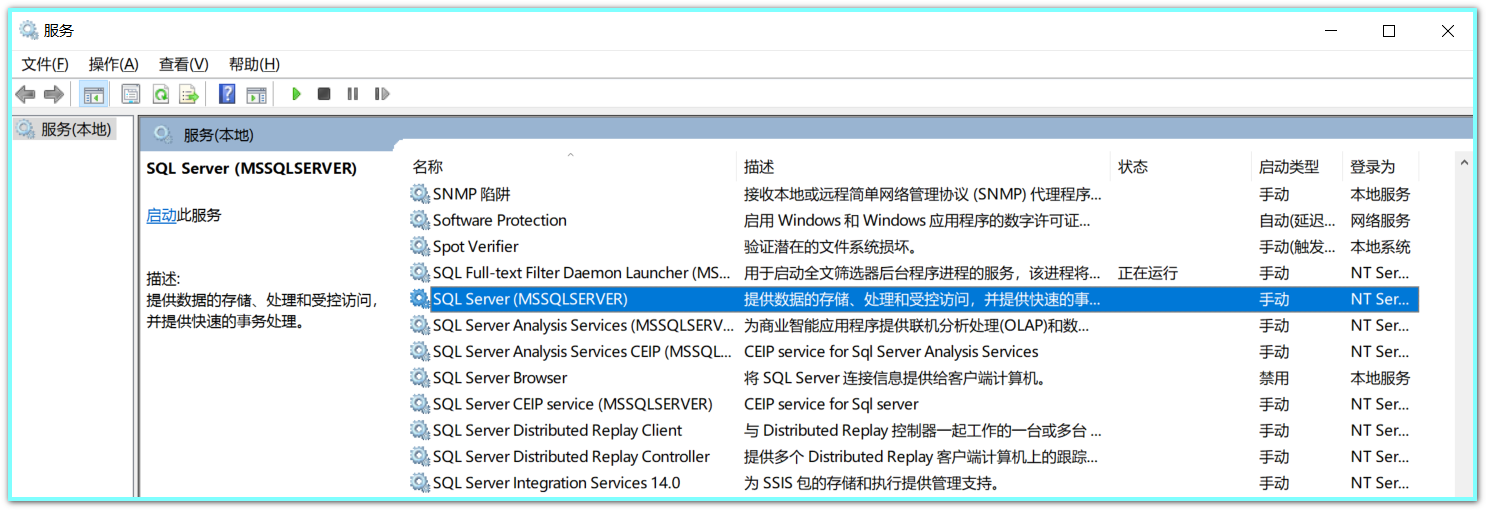Toggle the Show/Hide Console Tree toolbar icon
Screen dimensions: 1486x510
click(94, 94)
